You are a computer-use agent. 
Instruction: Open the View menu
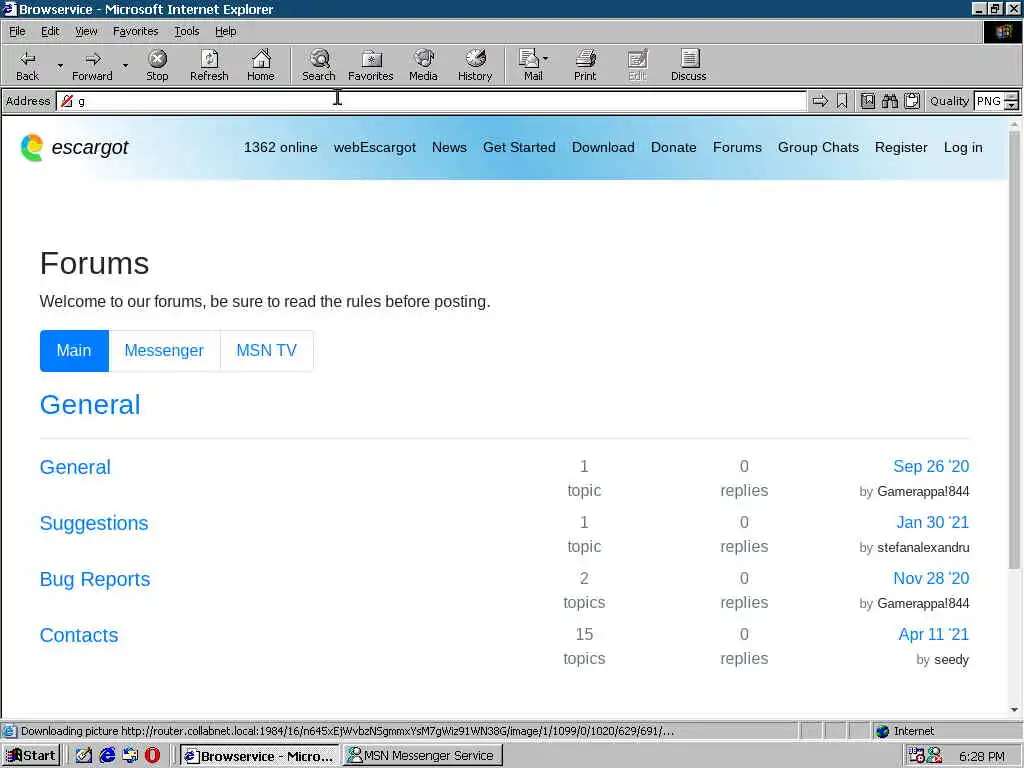[86, 31]
